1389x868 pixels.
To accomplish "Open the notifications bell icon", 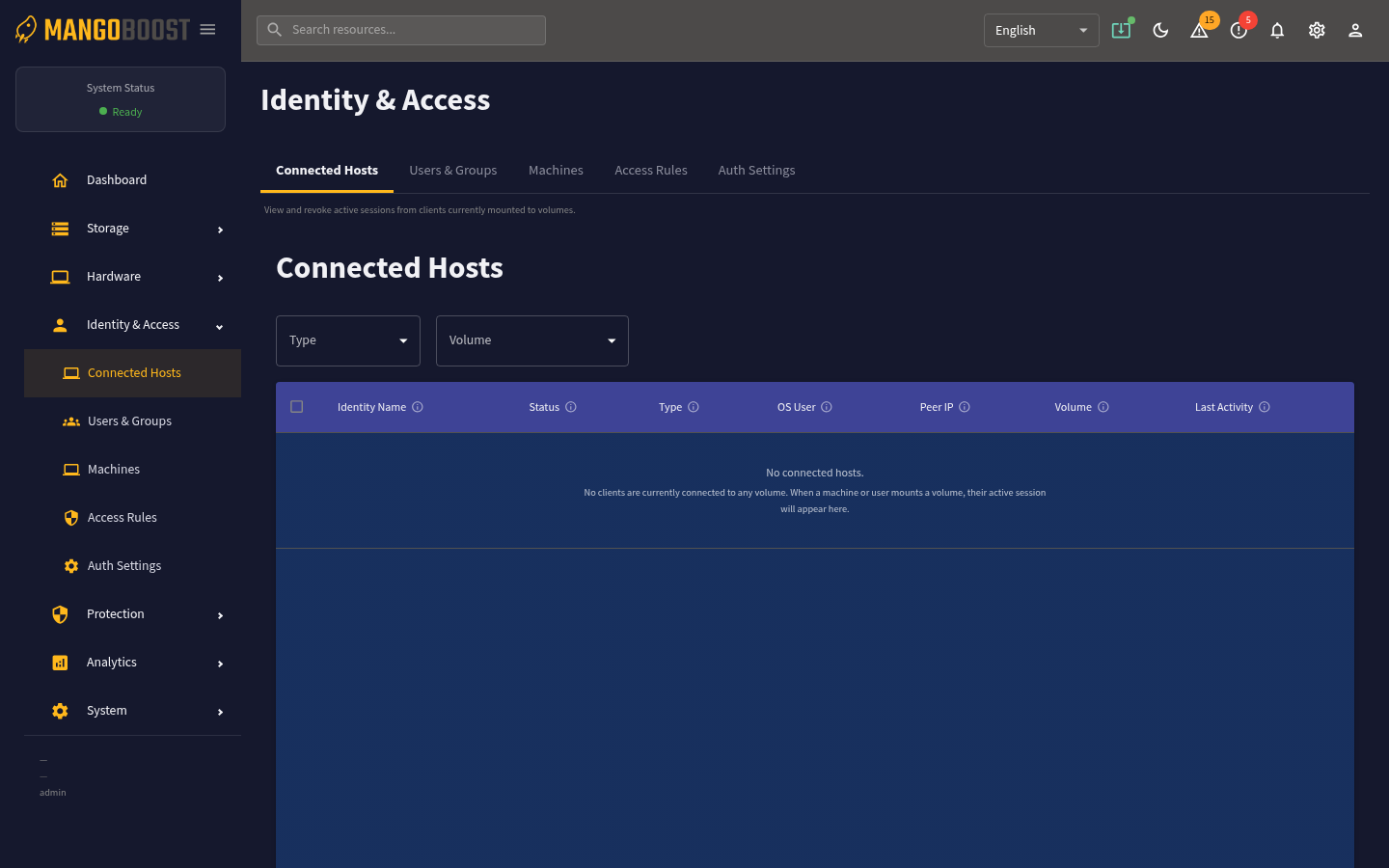I will [x=1277, y=30].
